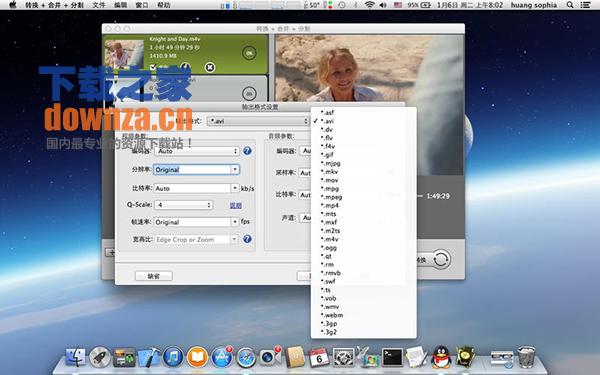Screen dimensions: 600x375
Task: Click the Q-Scale explanation blue link
Action: click(236, 205)
